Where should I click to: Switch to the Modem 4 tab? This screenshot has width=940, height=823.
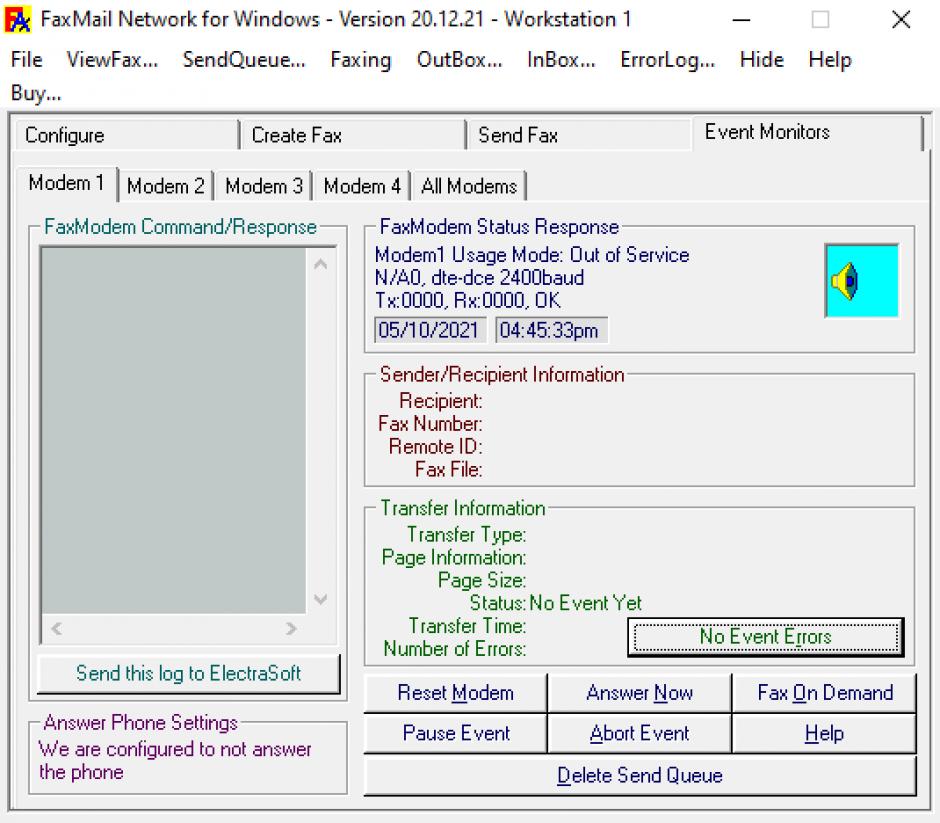[x=362, y=186]
